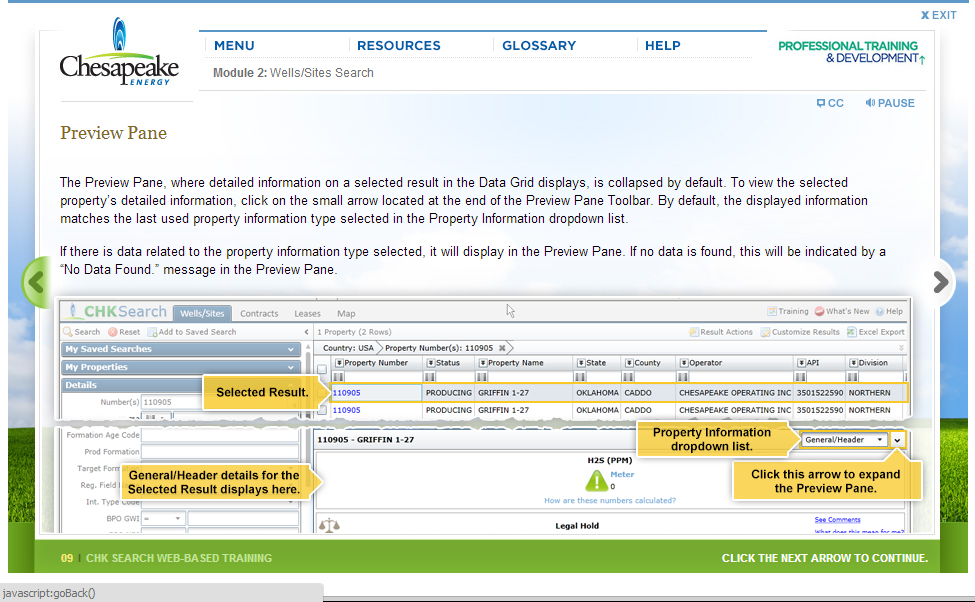Viewport: 975px width, 602px height.
Task: Tick the checkbox for the second 110905 row
Action: point(321,410)
